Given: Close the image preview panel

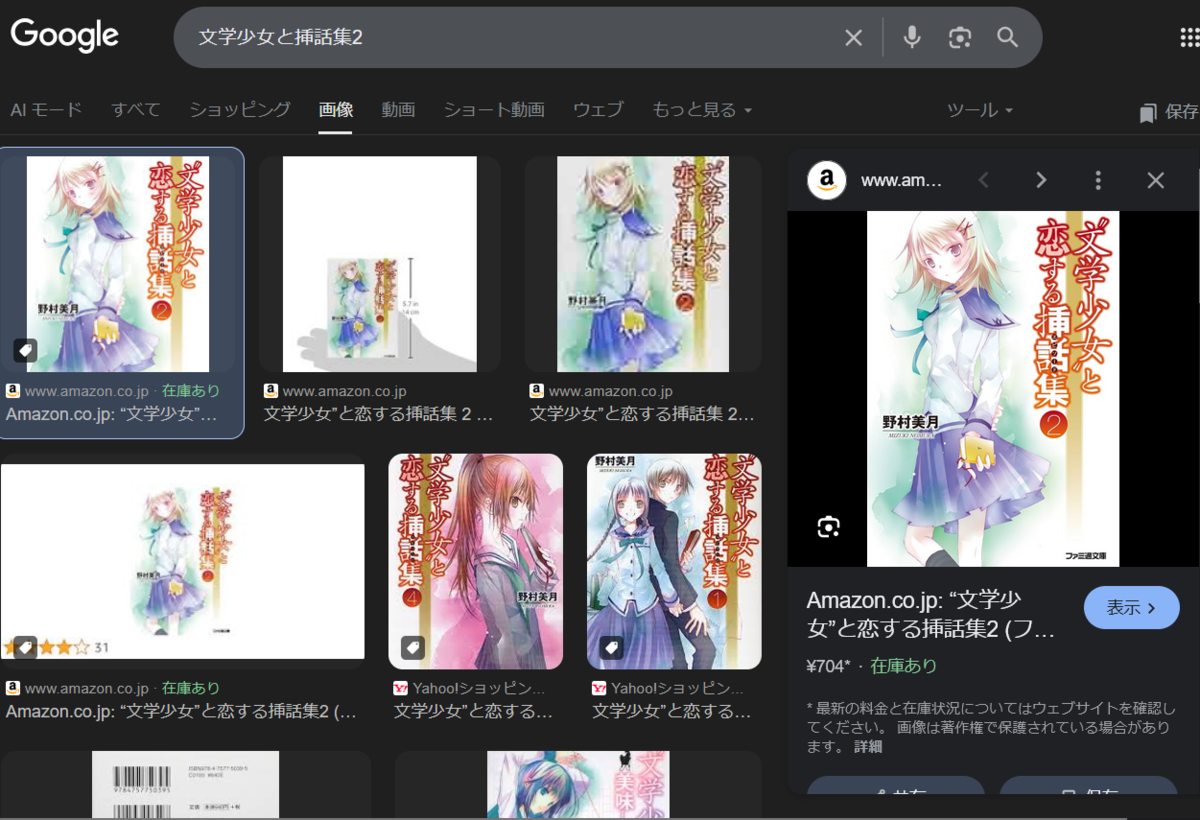Looking at the screenshot, I should [1156, 180].
